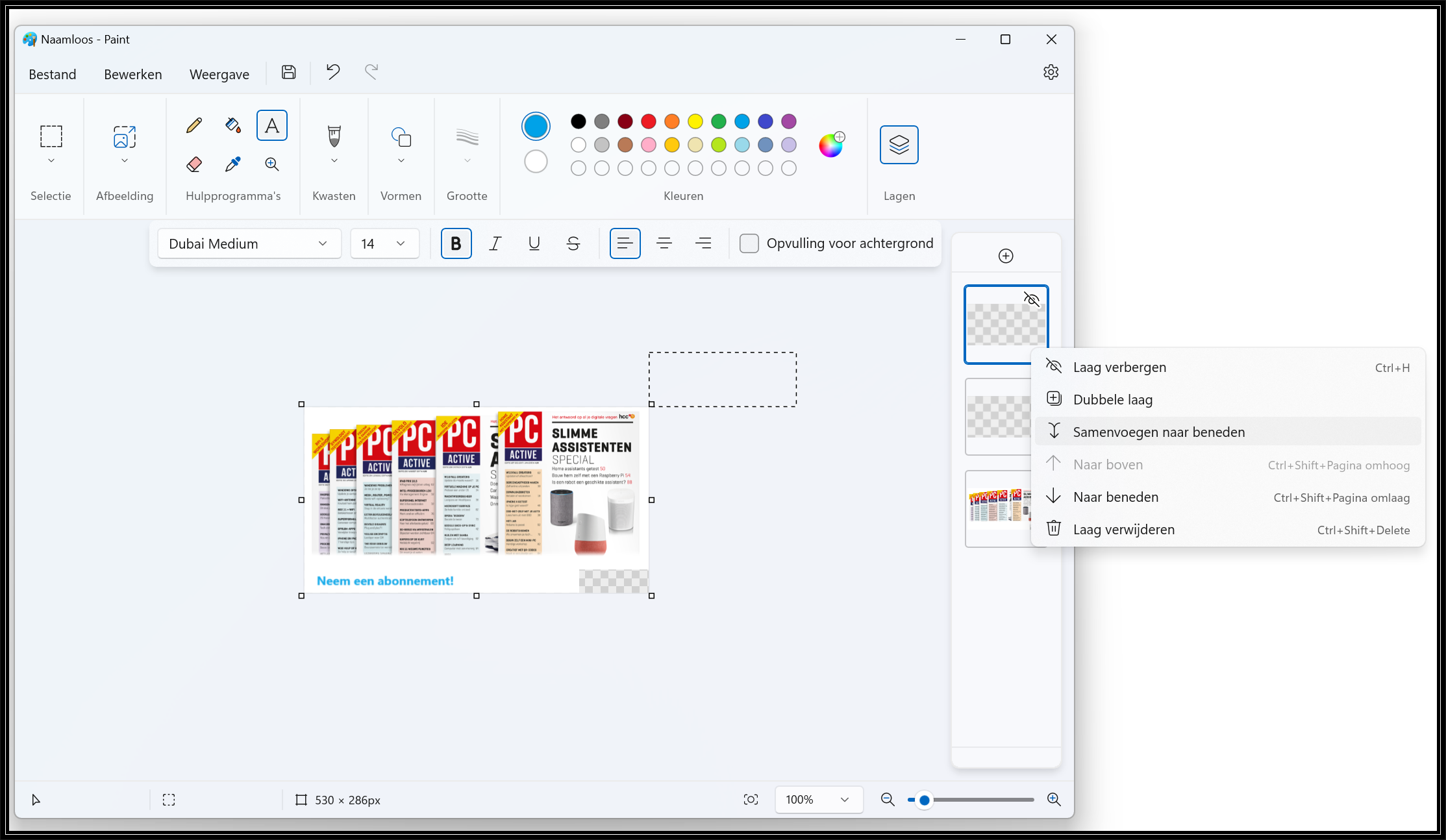The height and width of the screenshot is (840, 1446).
Task: Choose the disabled Naar boven entry
Action: click(x=1228, y=465)
